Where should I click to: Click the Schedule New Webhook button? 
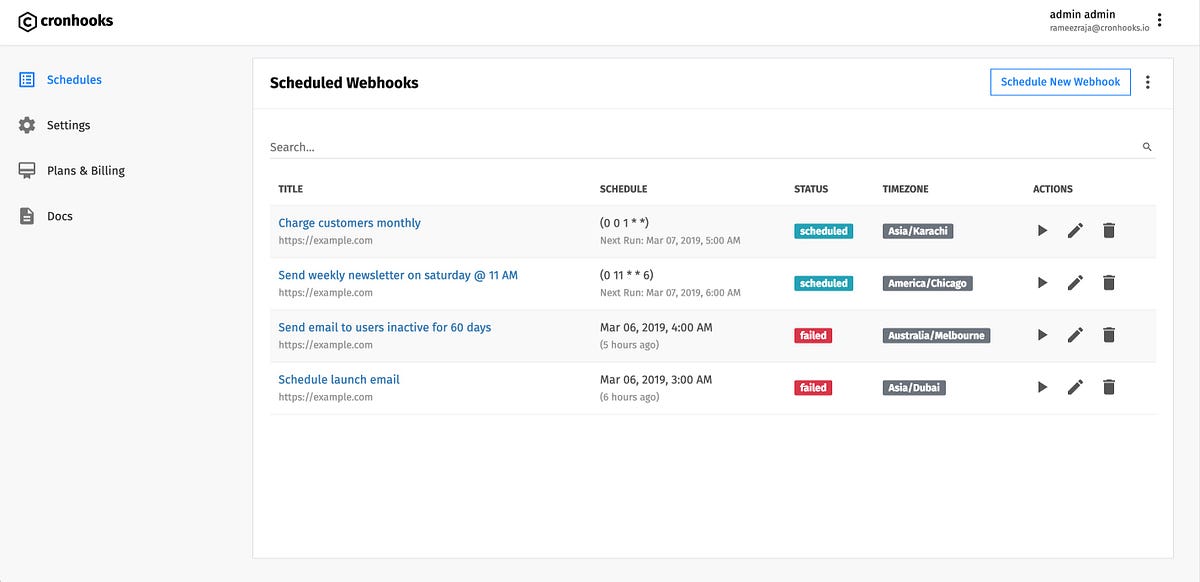coord(1060,81)
